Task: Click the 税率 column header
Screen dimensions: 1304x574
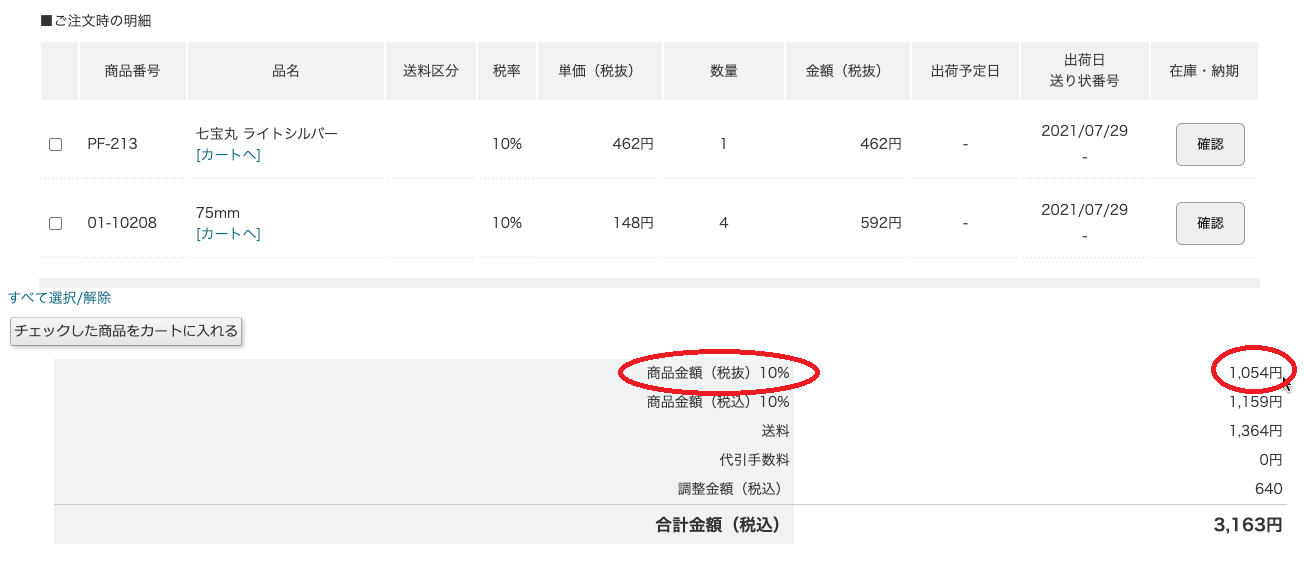Action: (507, 71)
